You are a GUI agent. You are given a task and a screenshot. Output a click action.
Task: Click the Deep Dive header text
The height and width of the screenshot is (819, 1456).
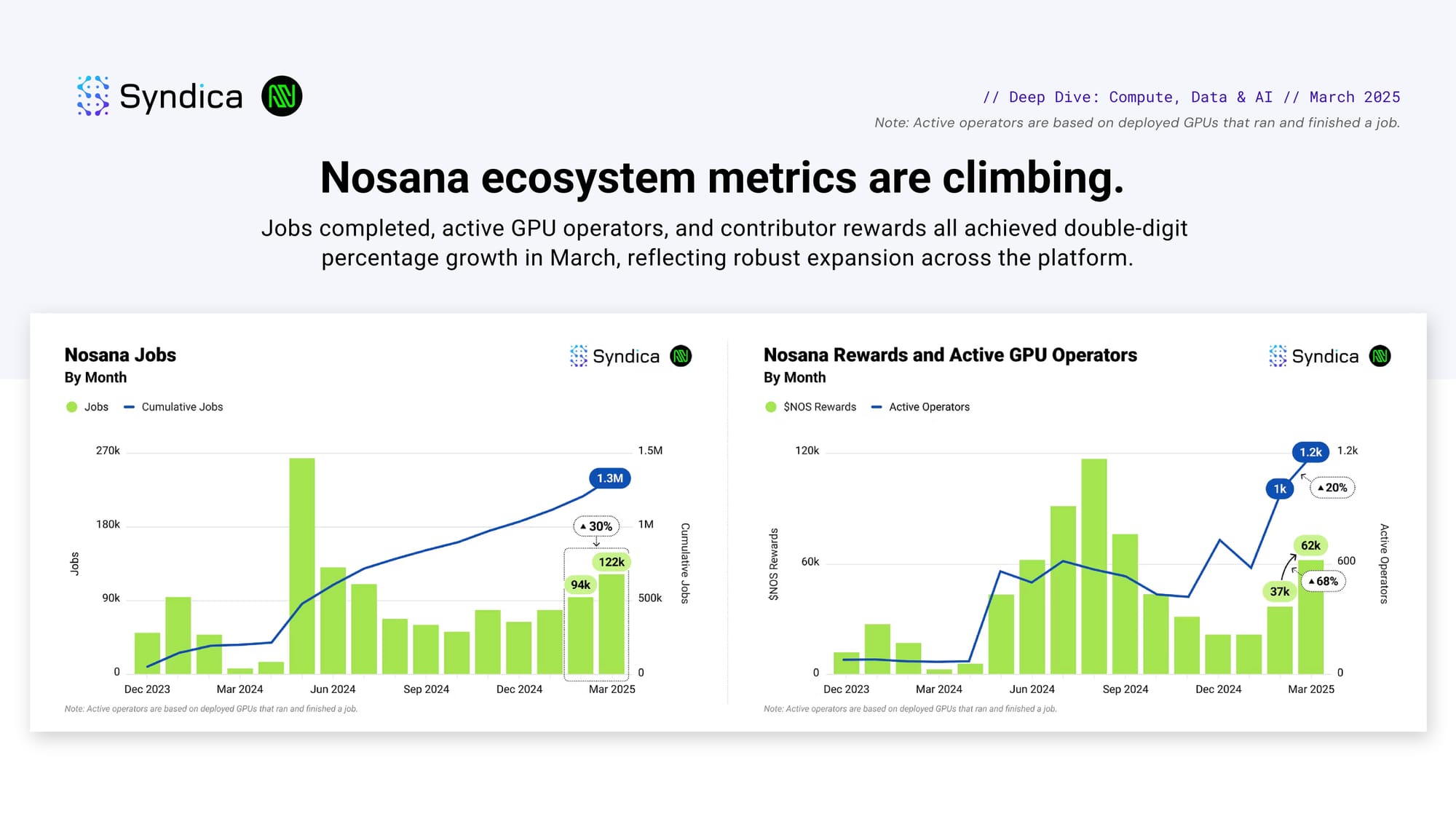coord(1191,97)
